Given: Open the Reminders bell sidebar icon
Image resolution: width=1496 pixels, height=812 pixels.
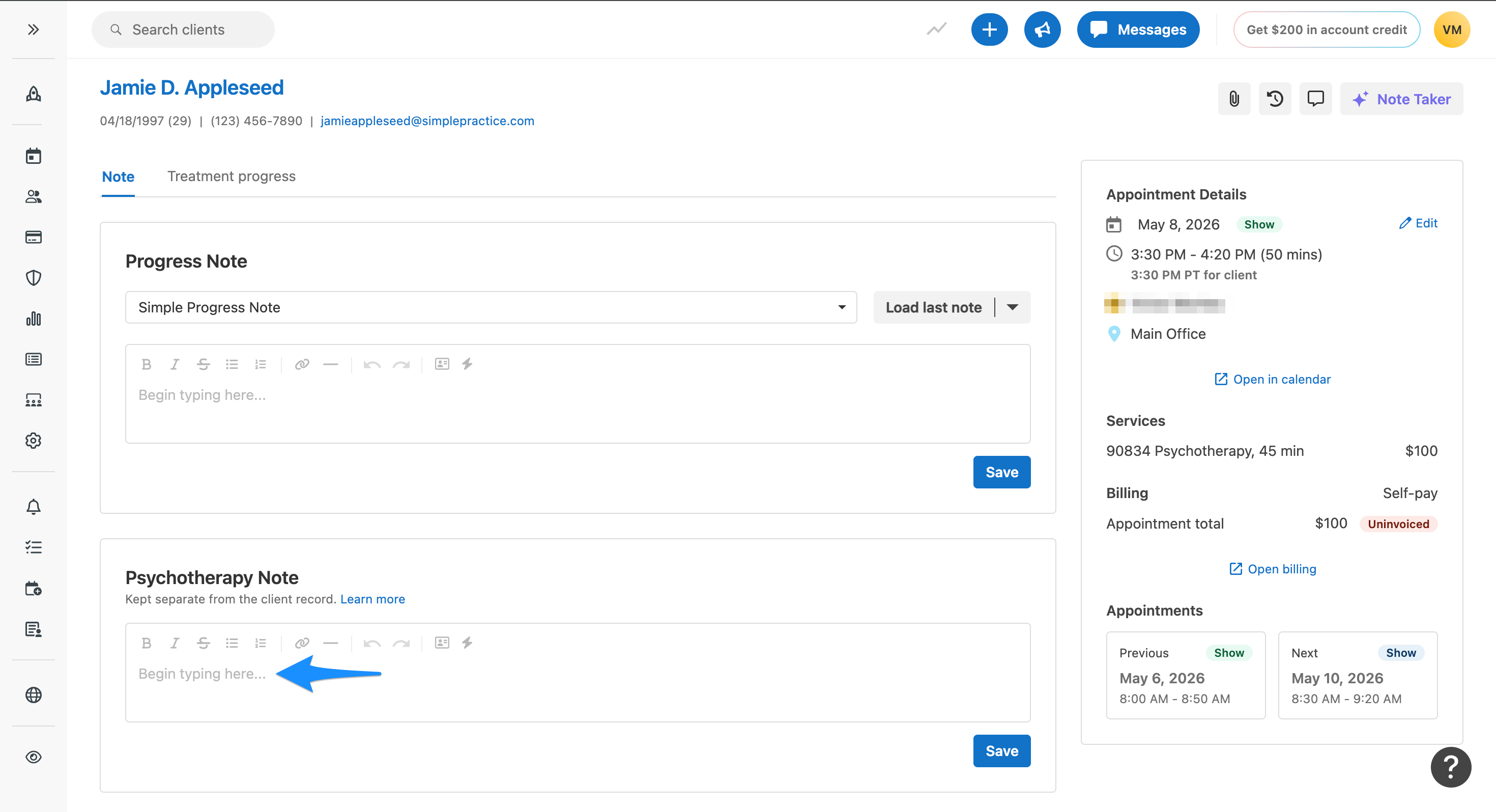Looking at the screenshot, I should pyautogui.click(x=33, y=507).
